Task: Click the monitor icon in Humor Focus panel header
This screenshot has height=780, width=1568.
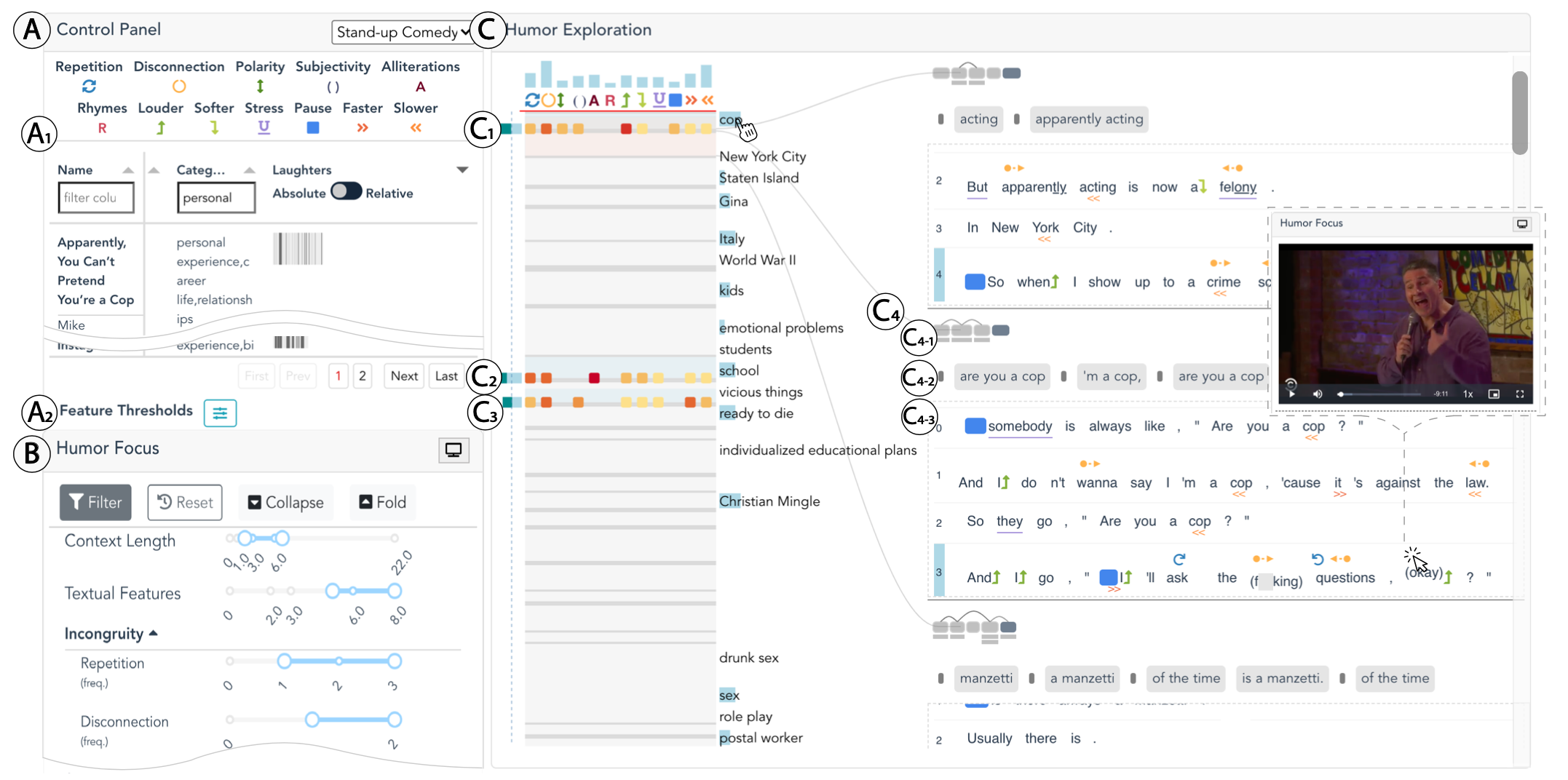Action: click(x=454, y=450)
